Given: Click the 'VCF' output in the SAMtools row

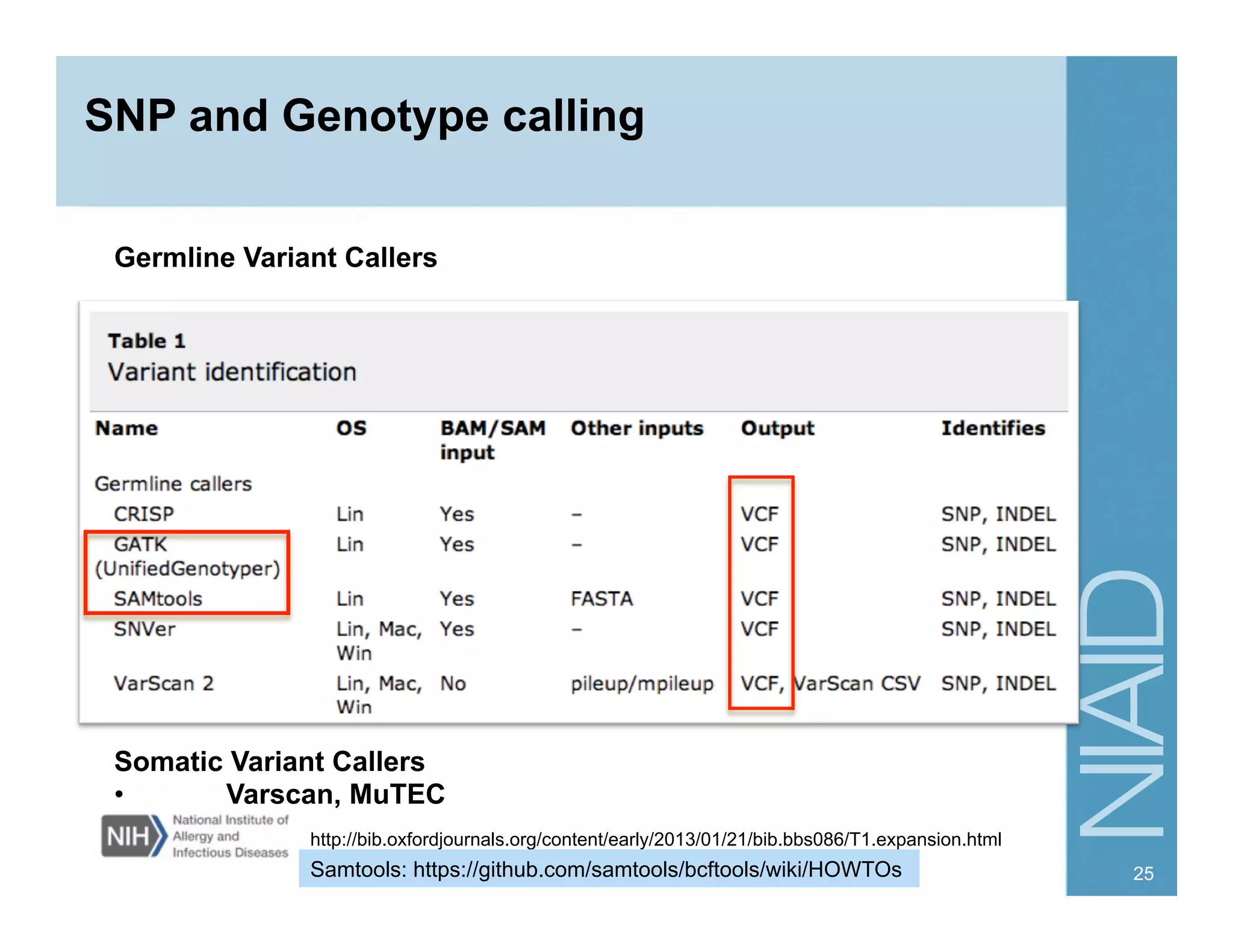Looking at the screenshot, I should pos(760,599).
